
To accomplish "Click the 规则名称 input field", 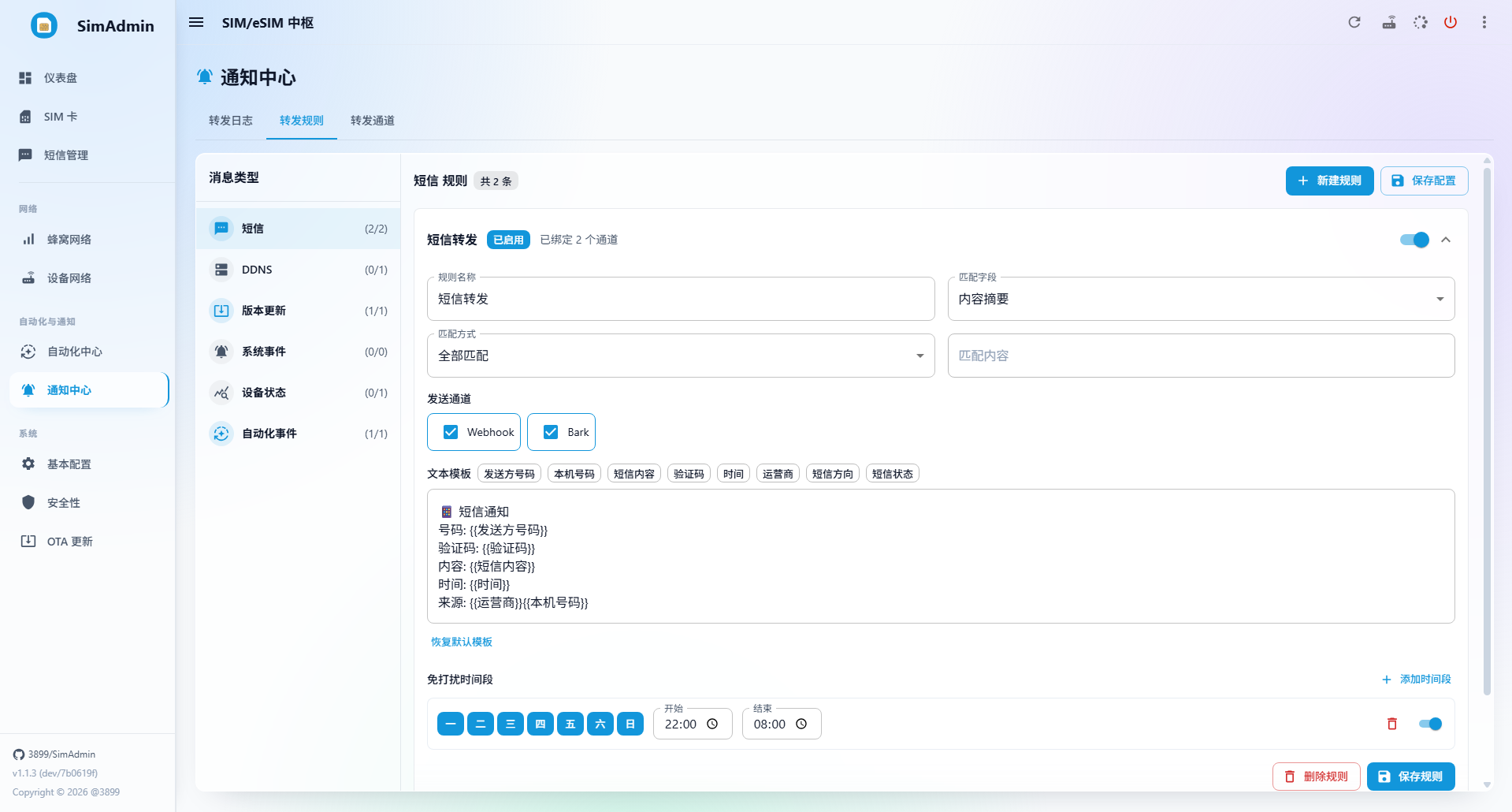I will click(x=681, y=299).
